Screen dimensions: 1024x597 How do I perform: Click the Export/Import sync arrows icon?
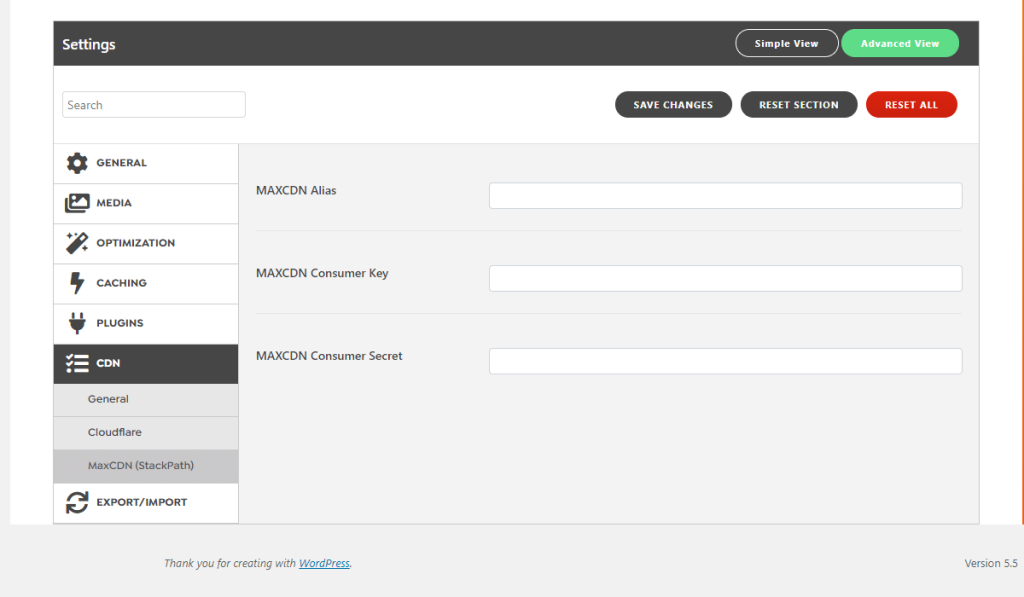click(77, 502)
